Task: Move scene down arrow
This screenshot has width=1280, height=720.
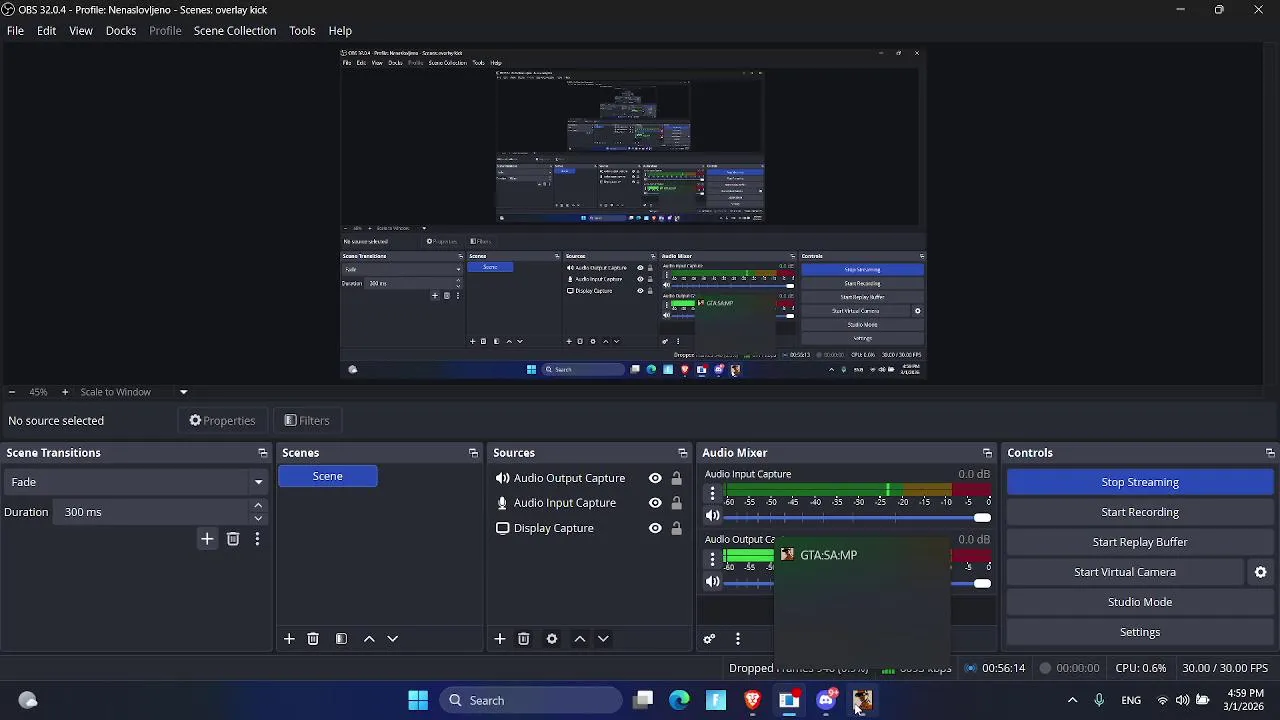Action: (393, 639)
